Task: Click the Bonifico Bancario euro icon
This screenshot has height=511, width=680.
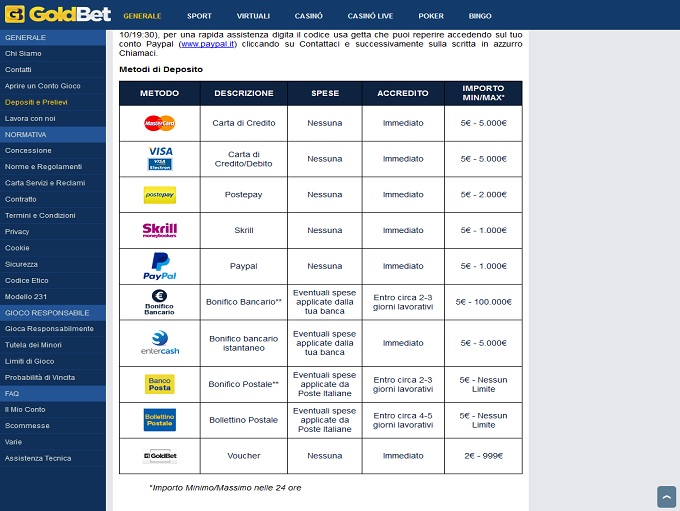Action: (159, 302)
